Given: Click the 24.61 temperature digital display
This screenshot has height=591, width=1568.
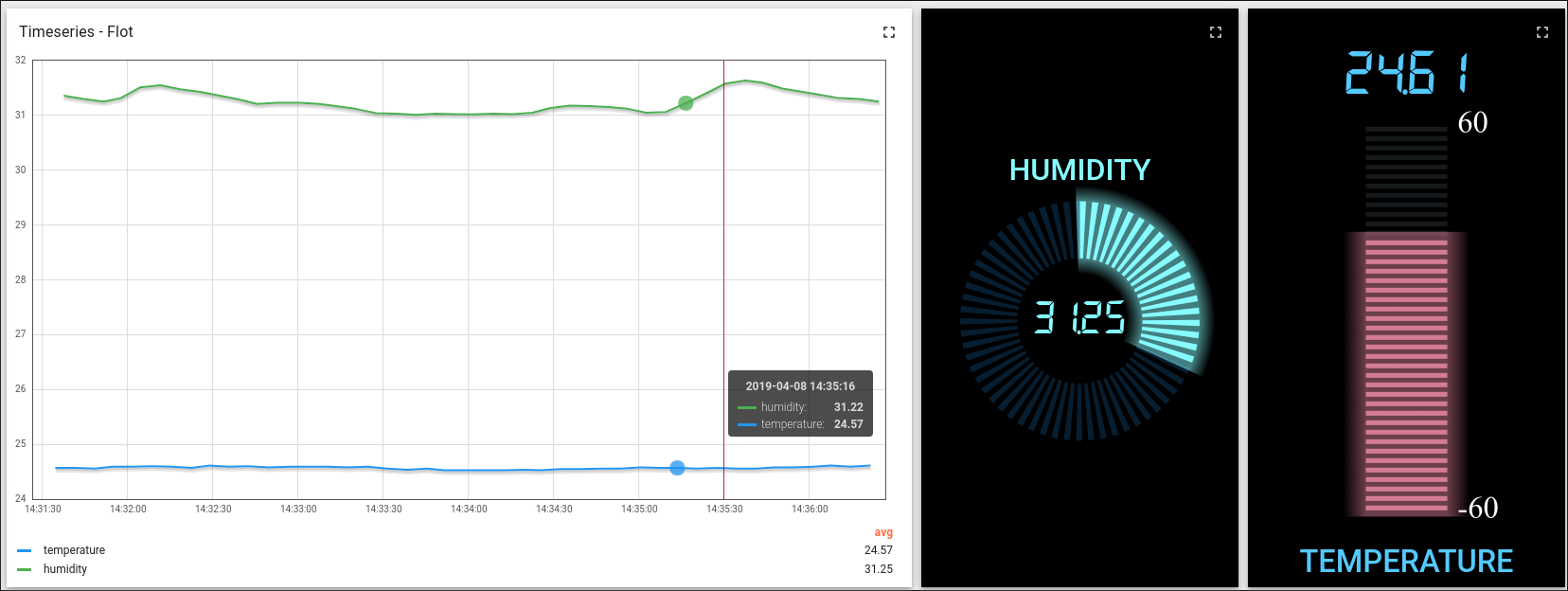Looking at the screenshot, I should pos(1408,74).
